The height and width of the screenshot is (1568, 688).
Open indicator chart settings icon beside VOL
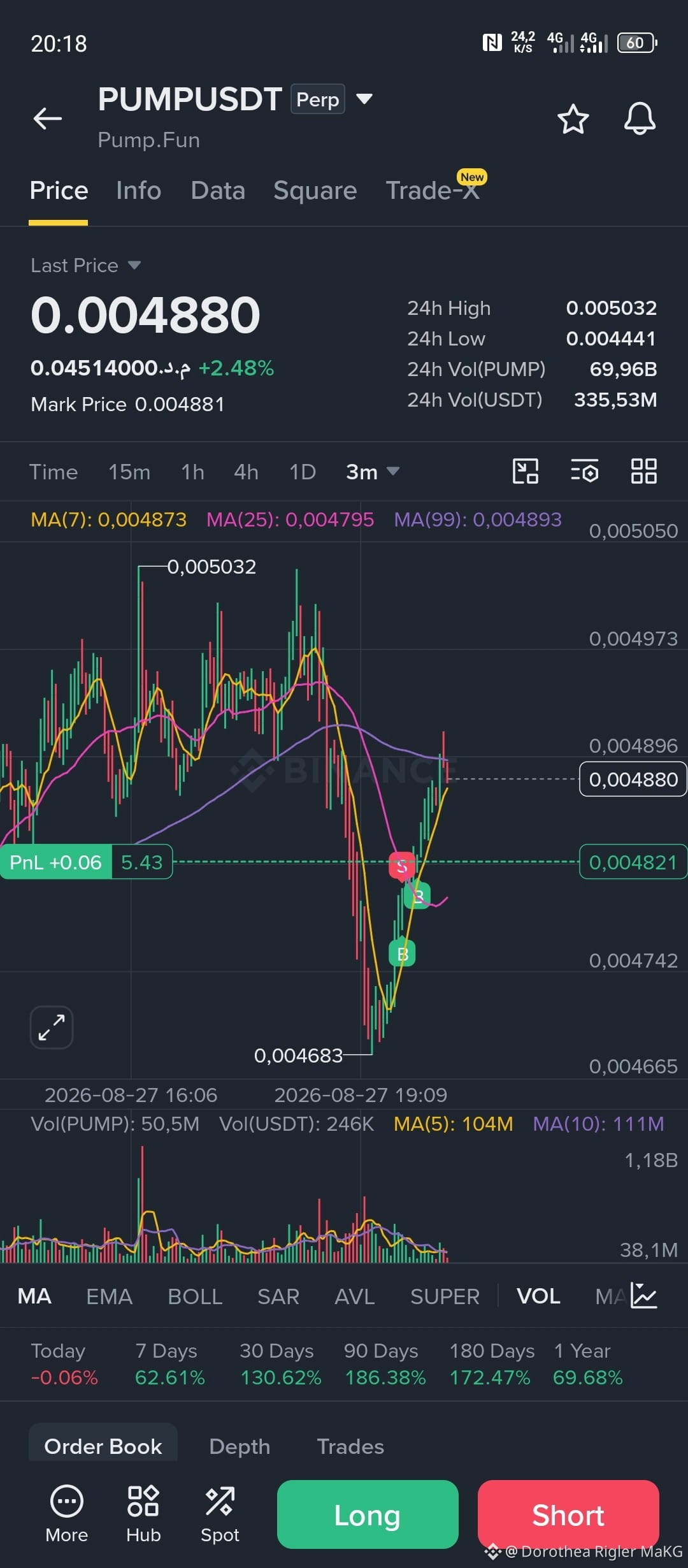point(643,1296)
